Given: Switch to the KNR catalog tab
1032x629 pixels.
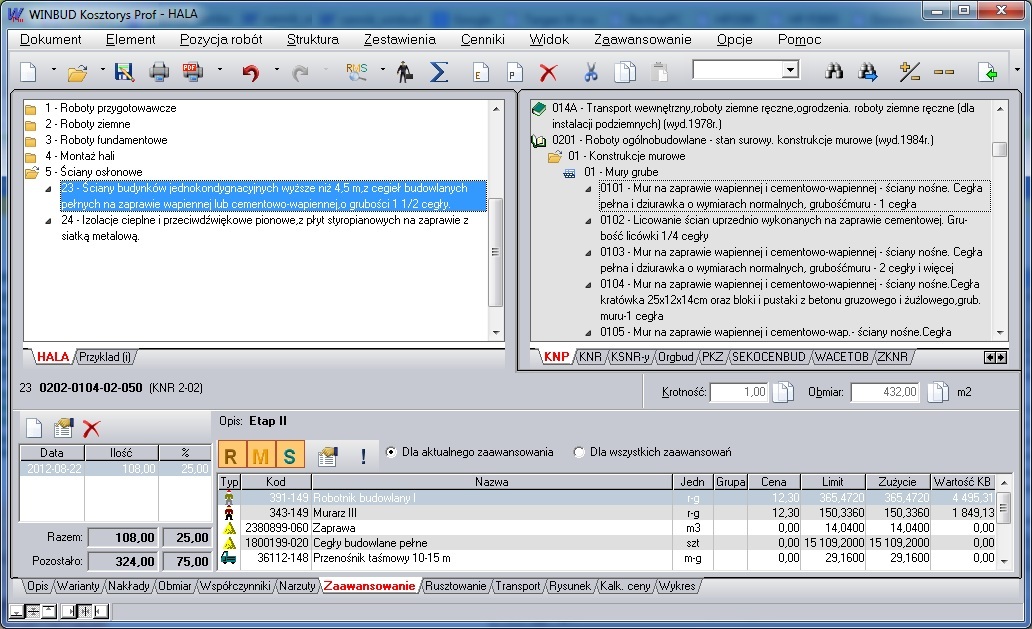Looking at the screenshot, I should coord(590,357).
